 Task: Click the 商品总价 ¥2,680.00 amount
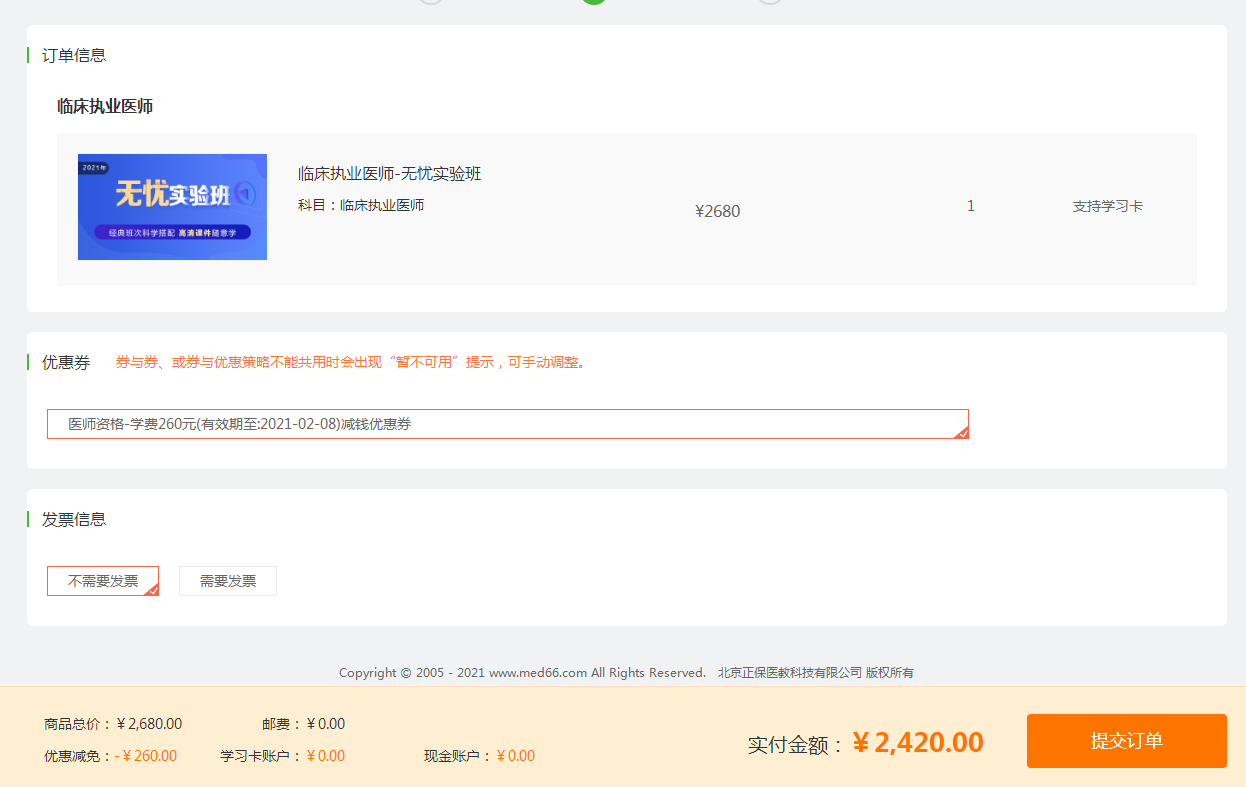pyautogui.click(x=149, y=724)
